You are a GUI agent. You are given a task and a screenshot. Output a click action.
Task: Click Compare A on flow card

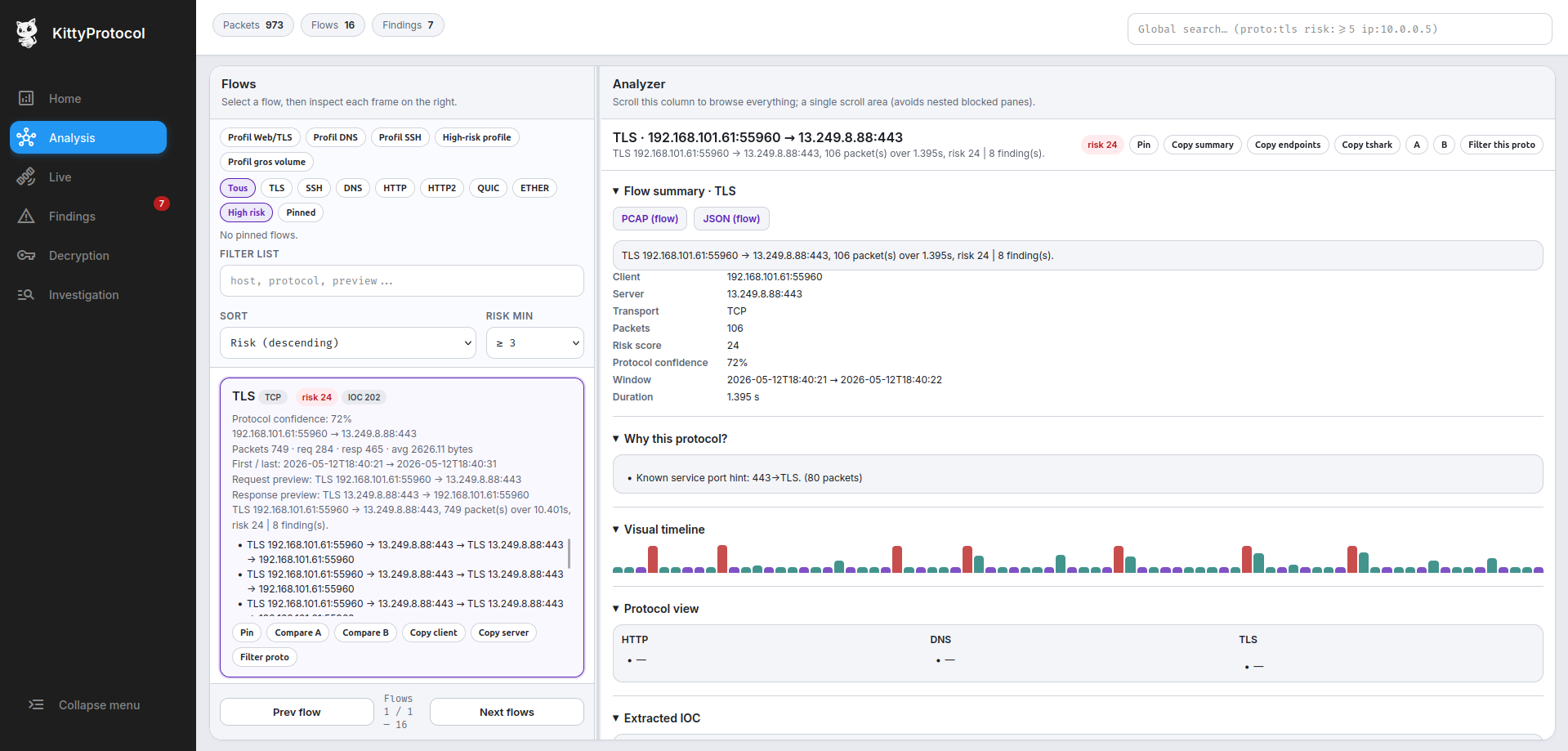tap(298, 633)
